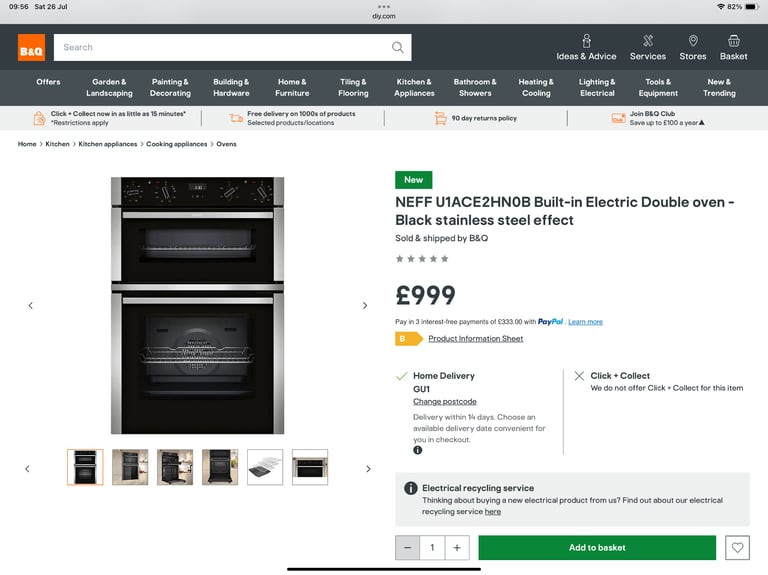Open the Stores locator
The width and height of the screenshot is (768, 575).
click(x=693, y=48)
